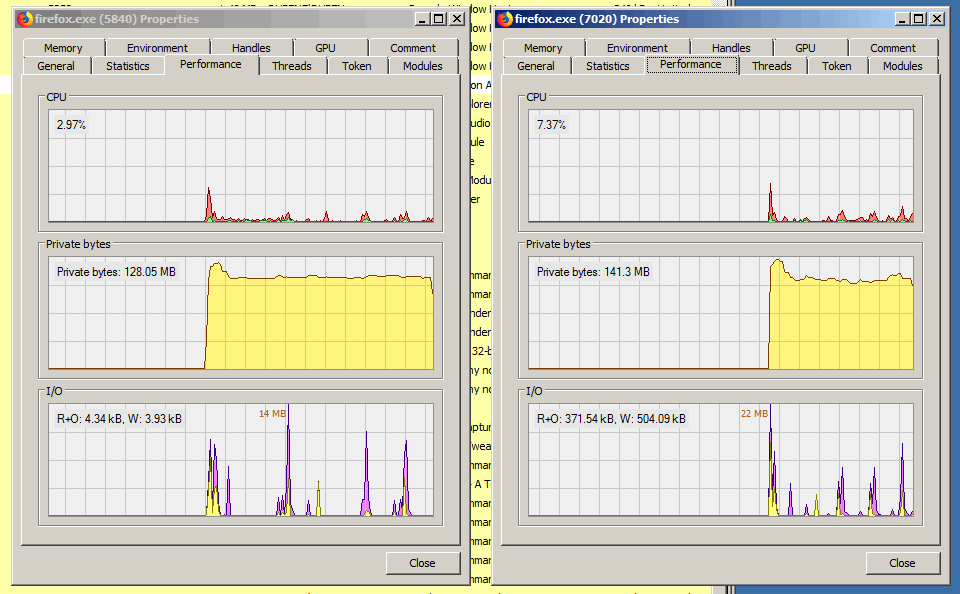
Task: Switch to Threads tab in firefox.exe (7020) window
Action: coord(771,66)
